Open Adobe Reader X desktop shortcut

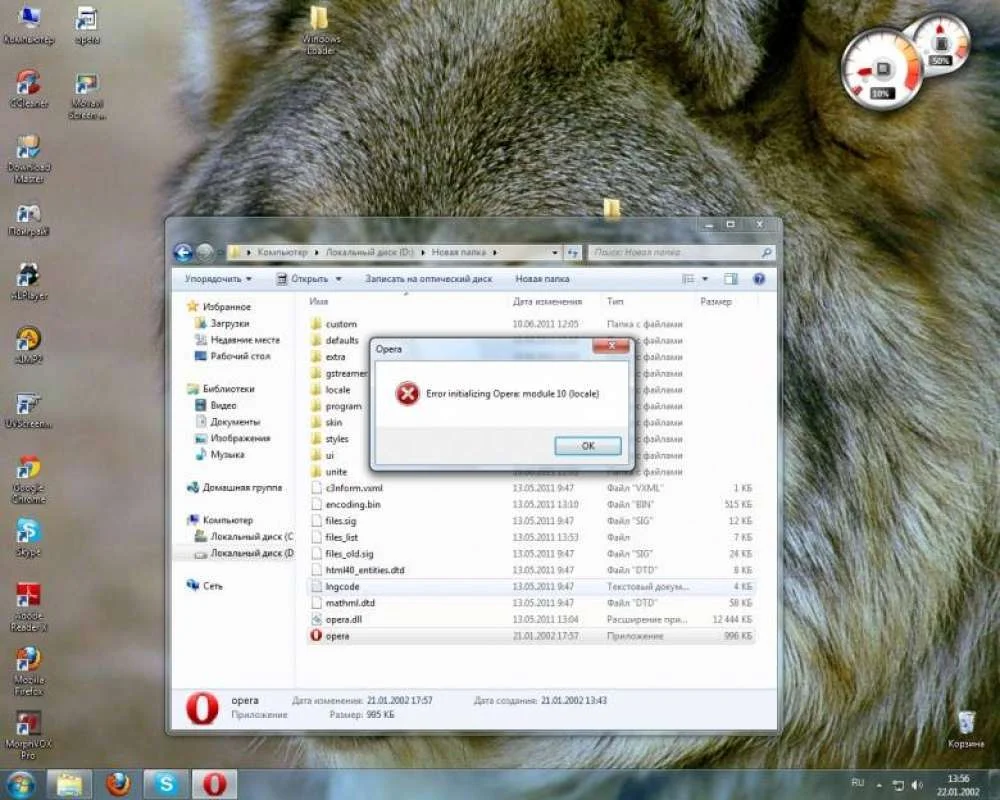click(x=29, y=607)
